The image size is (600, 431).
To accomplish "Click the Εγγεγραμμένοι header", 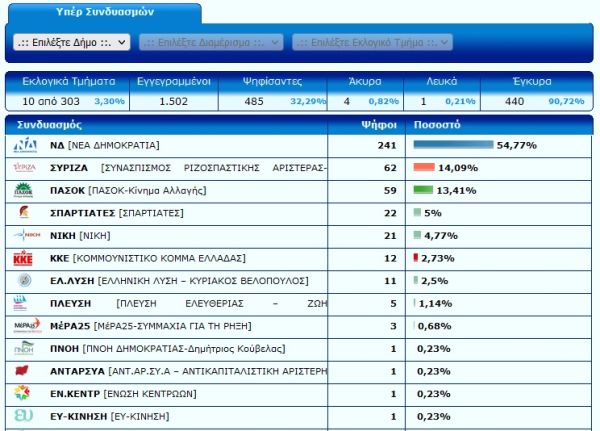I will [x=174, y=82].
